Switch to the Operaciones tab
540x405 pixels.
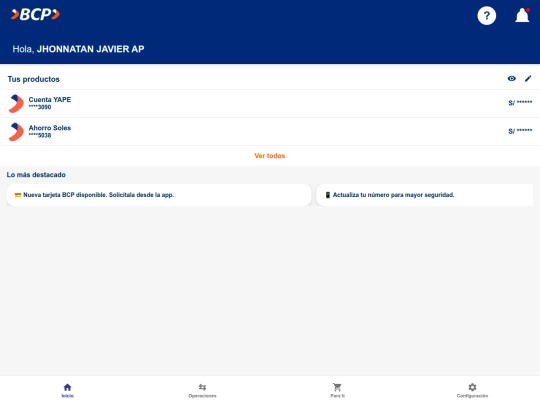[202, 391]
